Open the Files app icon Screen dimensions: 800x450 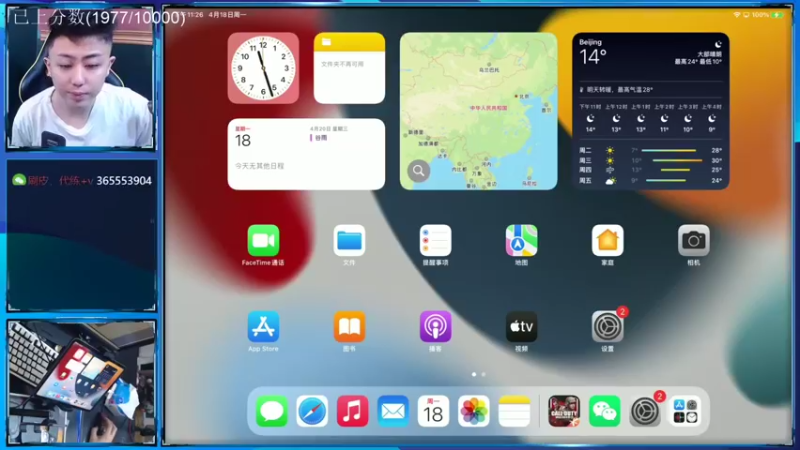click(349, 240)
